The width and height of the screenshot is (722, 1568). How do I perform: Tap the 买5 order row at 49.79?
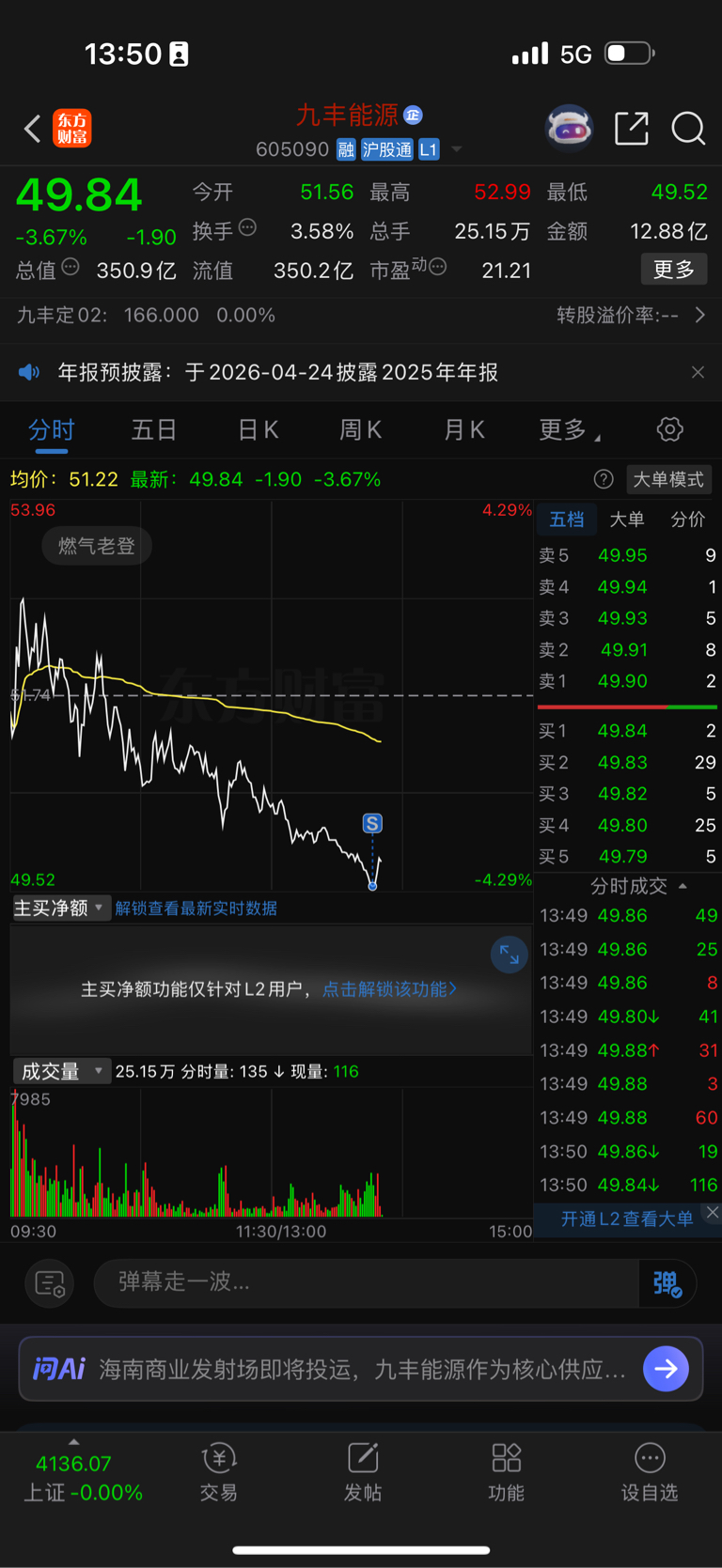627,856
